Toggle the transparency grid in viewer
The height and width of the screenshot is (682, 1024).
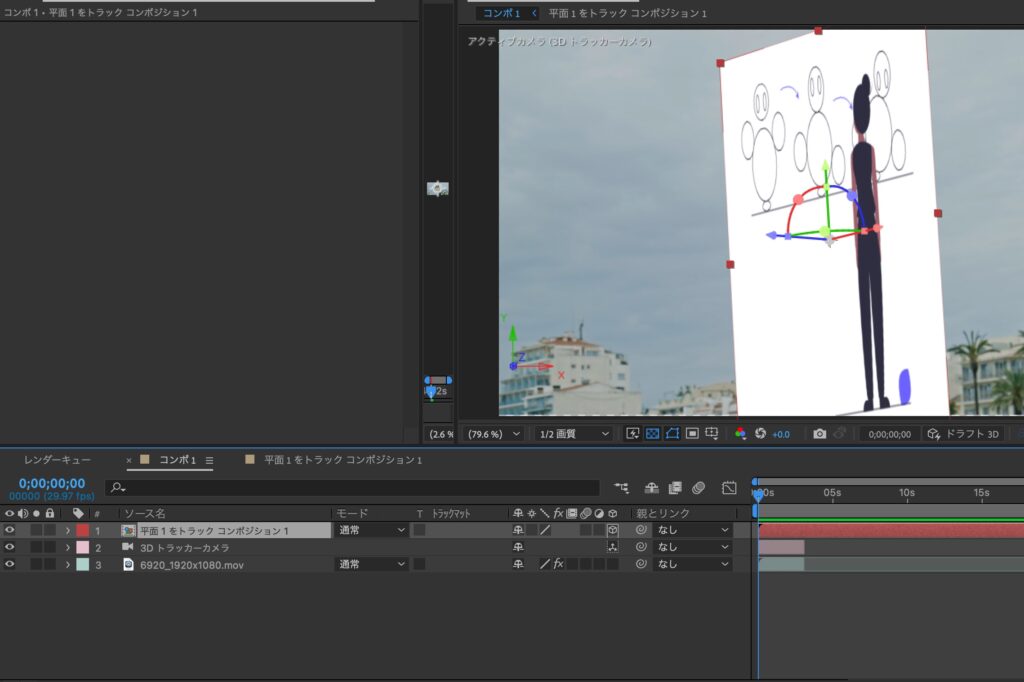coord(652,434)
